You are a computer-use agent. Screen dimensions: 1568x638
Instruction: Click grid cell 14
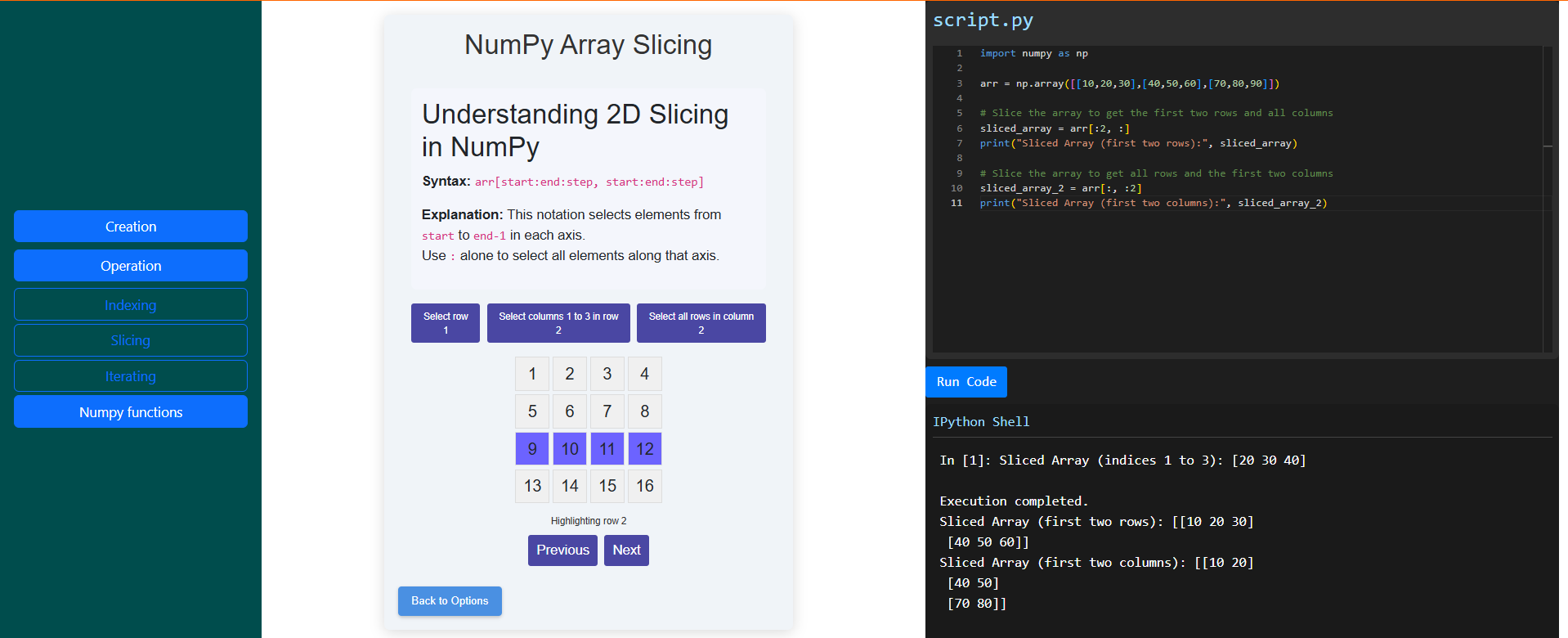(570, 486)
